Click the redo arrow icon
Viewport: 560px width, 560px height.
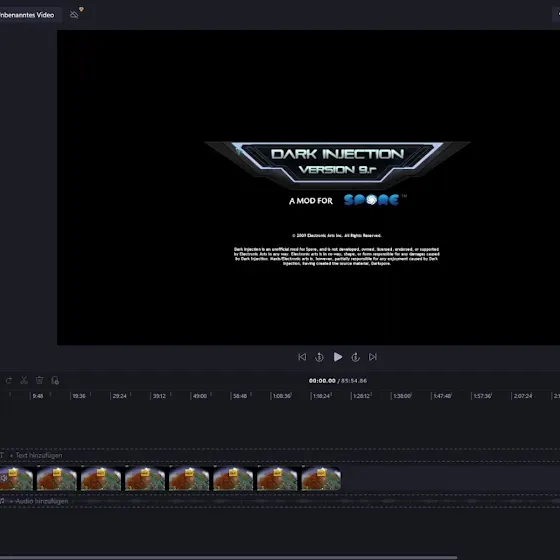(x=9, y=380)
